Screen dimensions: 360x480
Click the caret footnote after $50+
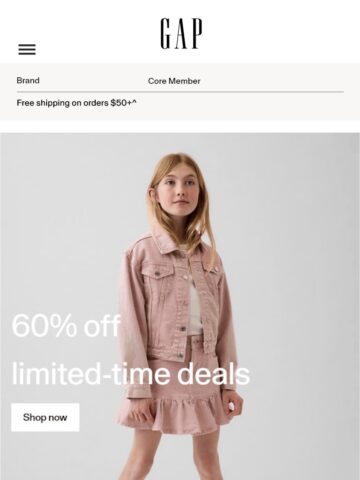[x=134, y=102]
